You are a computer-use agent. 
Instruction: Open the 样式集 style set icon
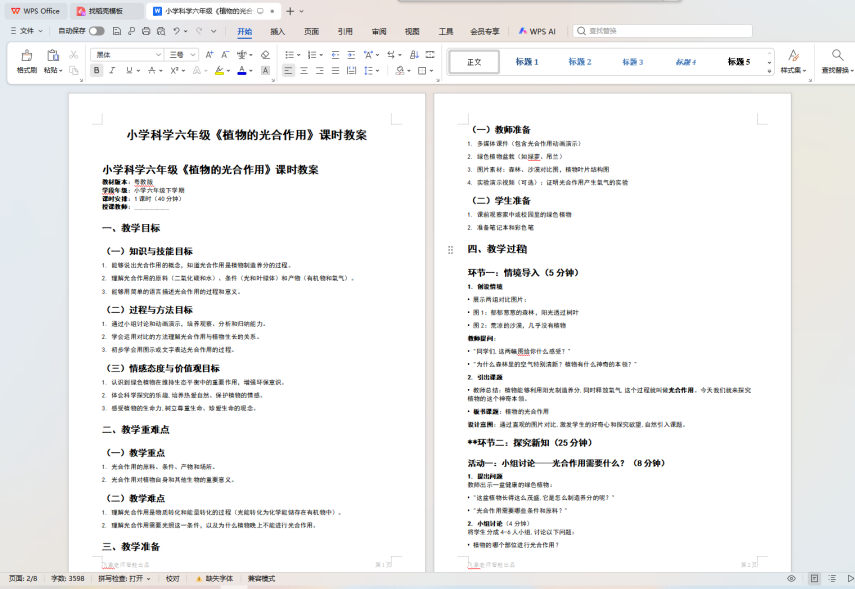pos(792,56)
